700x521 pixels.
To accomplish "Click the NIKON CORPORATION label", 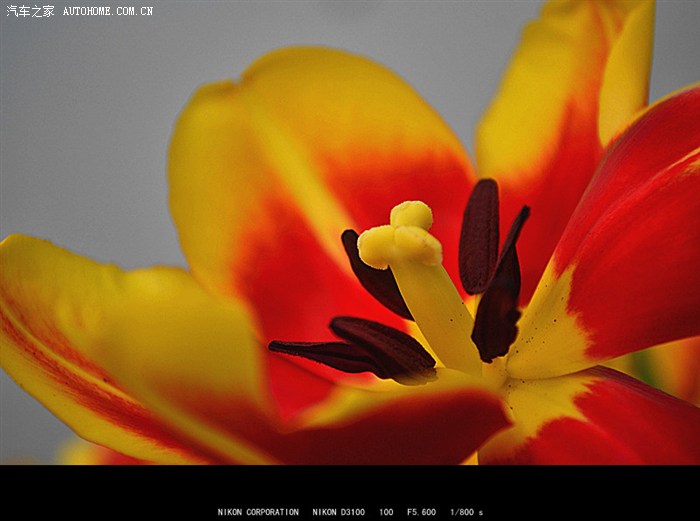I will click(x=258, y=512).
